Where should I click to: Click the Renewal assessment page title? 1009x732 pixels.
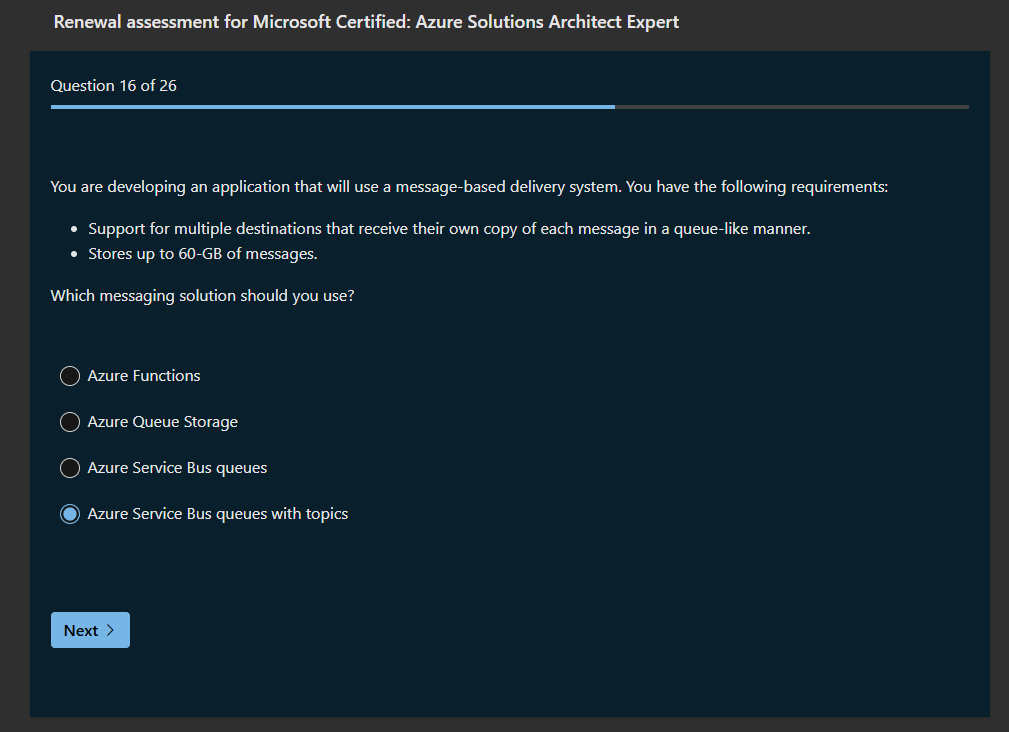(366, 22)
